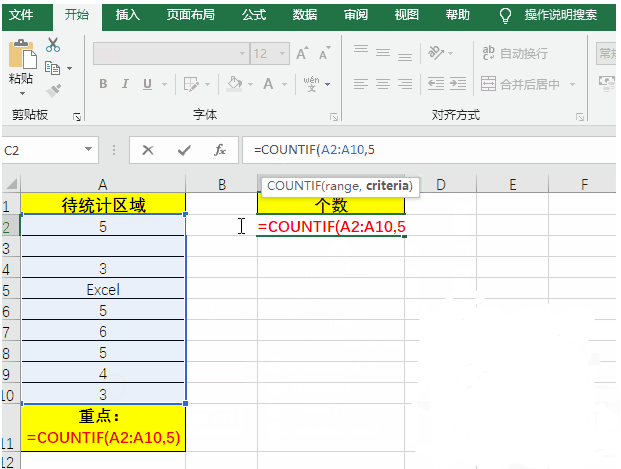Expand the Name Box C2 dropdown
The width and height of the screenshot is (621, 469).
[x=88, y=149]
